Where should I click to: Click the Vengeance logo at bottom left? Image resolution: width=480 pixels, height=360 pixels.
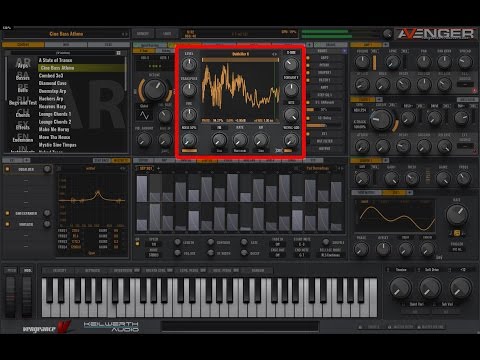click(47, 327)
